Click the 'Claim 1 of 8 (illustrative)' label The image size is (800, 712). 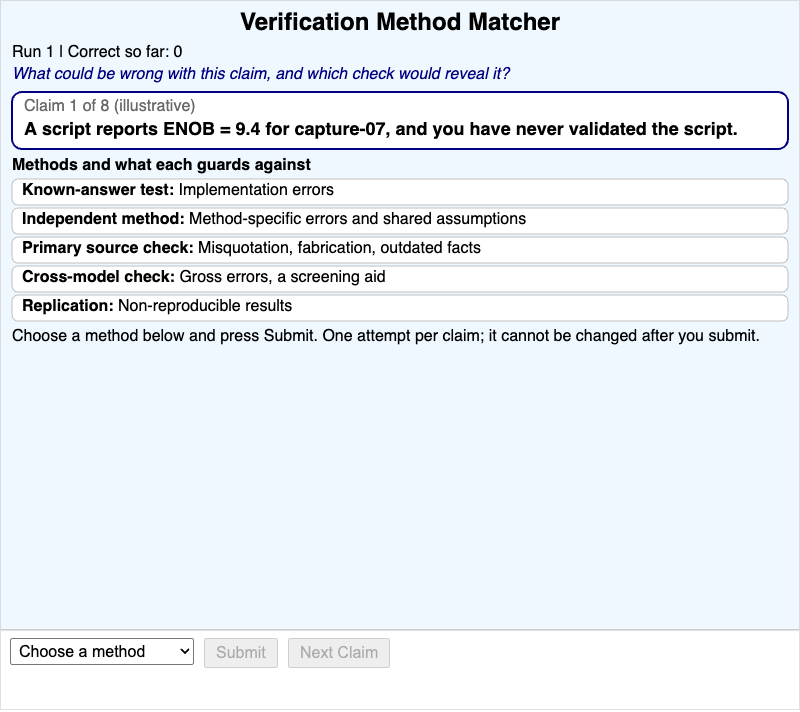(x=110, y=106)
